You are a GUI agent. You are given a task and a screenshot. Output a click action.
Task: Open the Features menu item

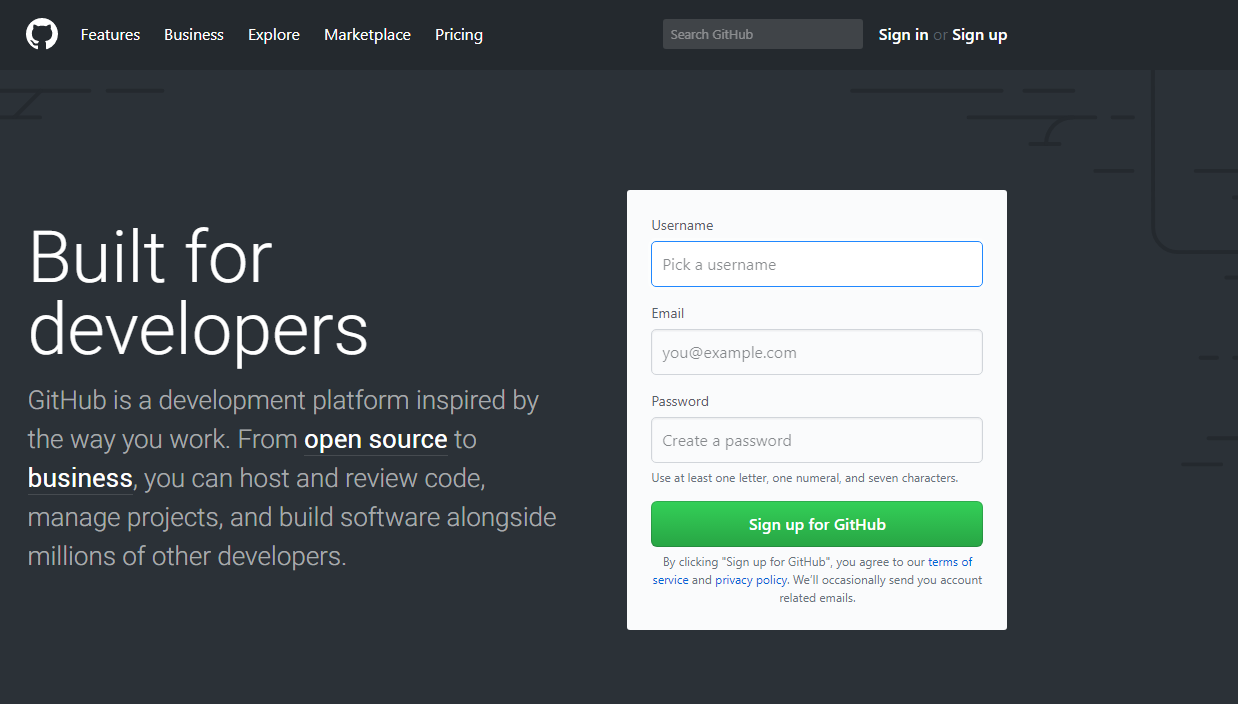click(110, 35)
